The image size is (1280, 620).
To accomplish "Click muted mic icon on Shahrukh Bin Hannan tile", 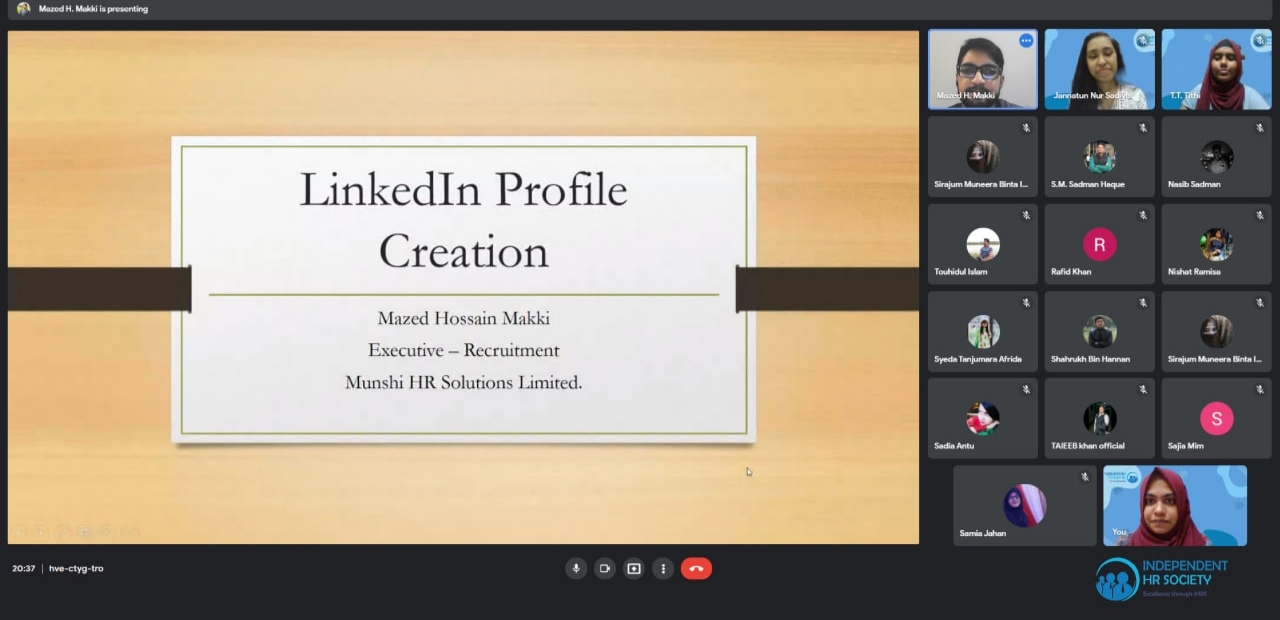I will pos(1142,302).
